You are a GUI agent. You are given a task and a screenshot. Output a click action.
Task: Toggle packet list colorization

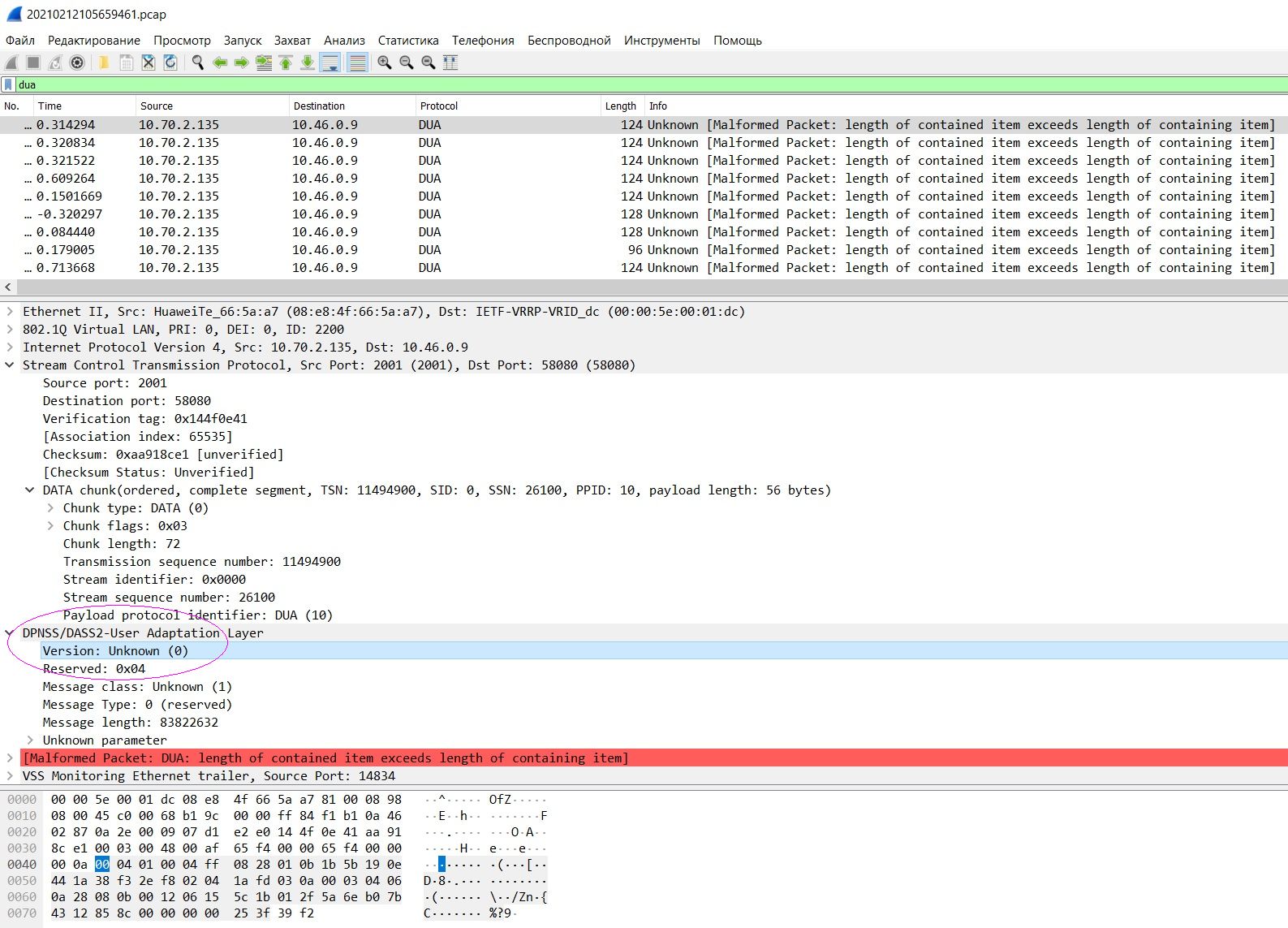tap(357, 63)
